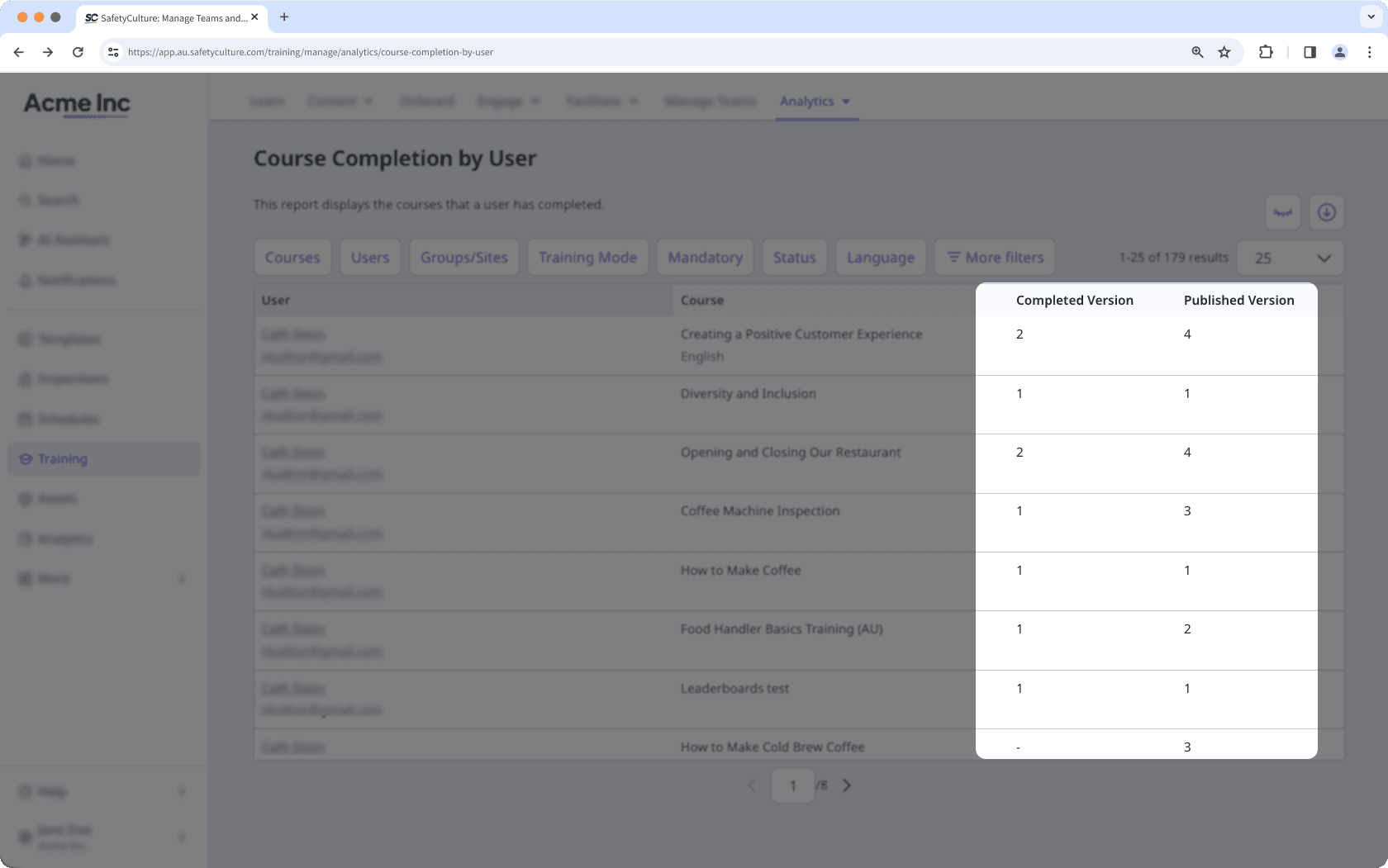This screenshot has width=1388, height=868.
Task: Select the Learn navigation tab
Action: (x=266, y=101)
